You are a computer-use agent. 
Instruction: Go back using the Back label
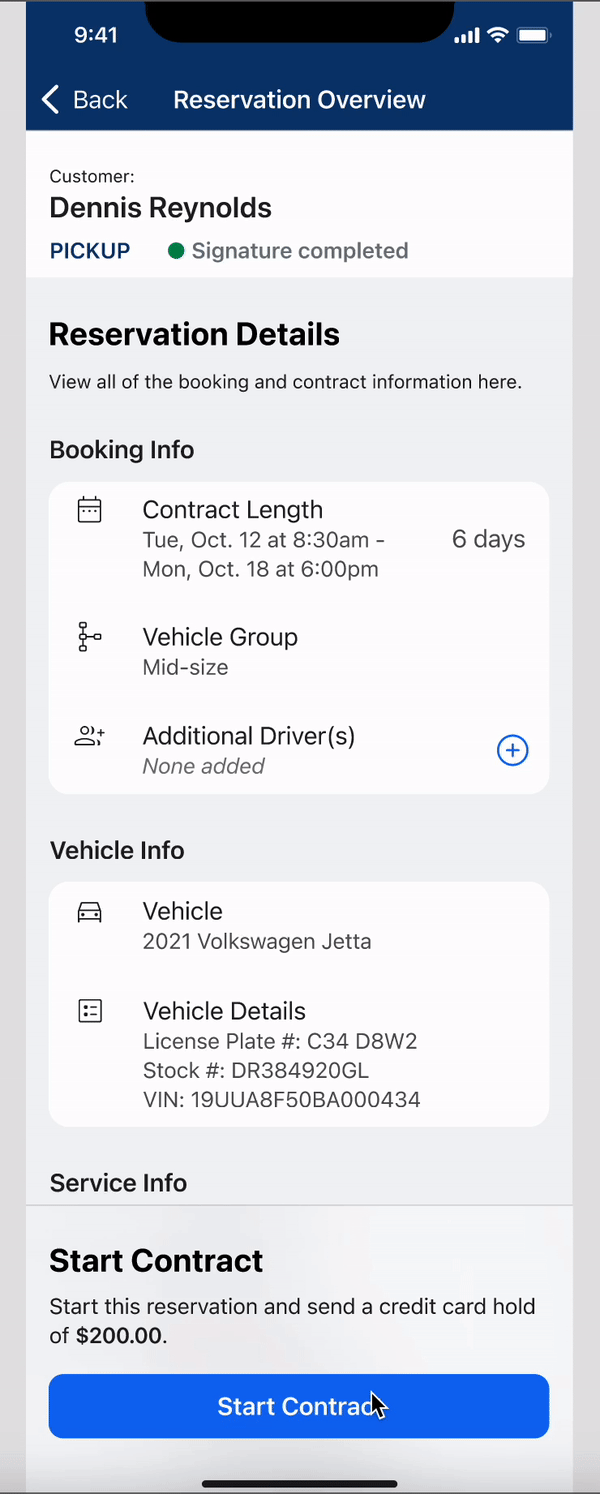100,100
